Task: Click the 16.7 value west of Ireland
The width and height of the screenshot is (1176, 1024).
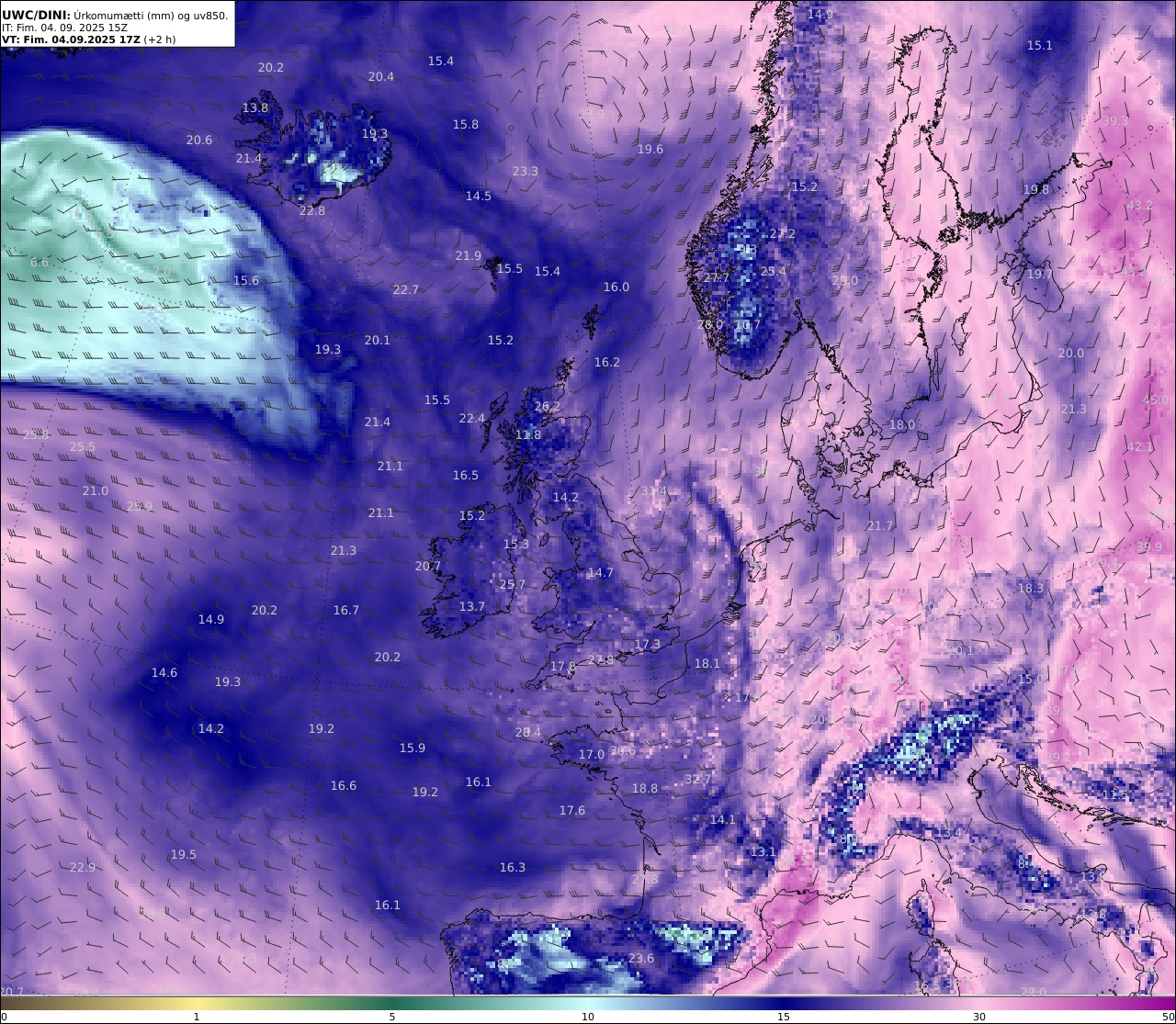Action: coord(346,611)
